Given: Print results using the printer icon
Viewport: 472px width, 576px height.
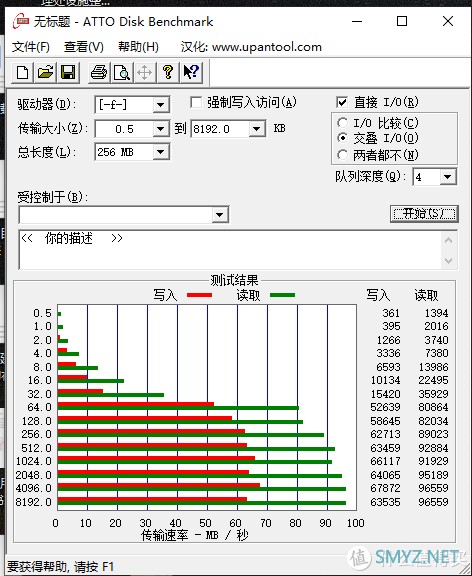Looking at the screenshot, I should click(99, 72).
